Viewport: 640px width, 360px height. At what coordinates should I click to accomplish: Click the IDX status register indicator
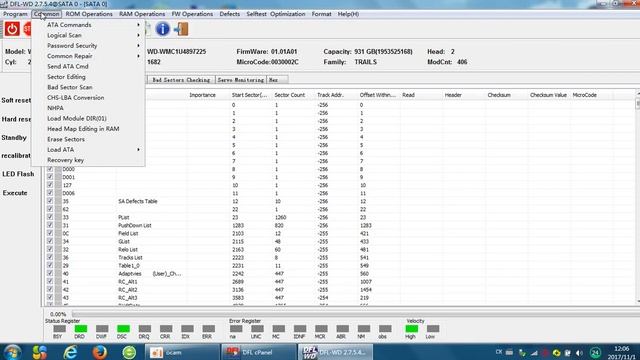point(187,329)
